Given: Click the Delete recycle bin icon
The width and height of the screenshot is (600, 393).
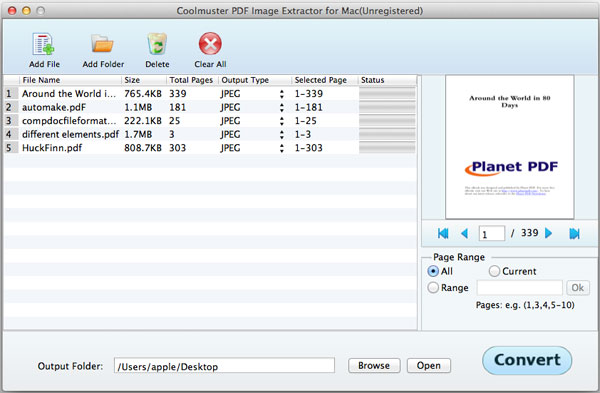Looking at the screenshot, I should 157,44.
